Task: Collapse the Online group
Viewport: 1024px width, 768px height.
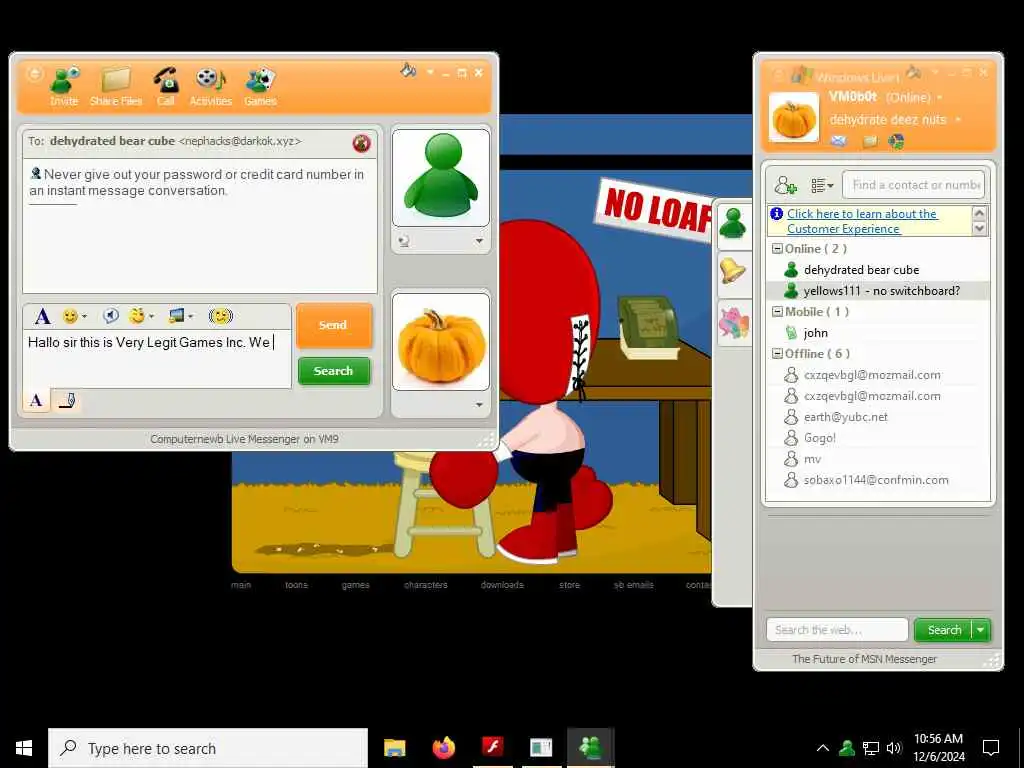Action: point(777,249)
